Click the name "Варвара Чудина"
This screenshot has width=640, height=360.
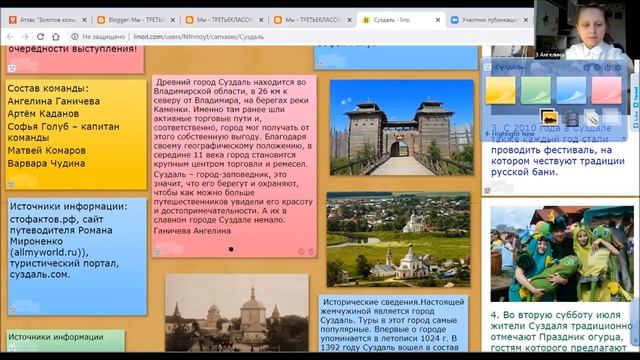[46, 163]
